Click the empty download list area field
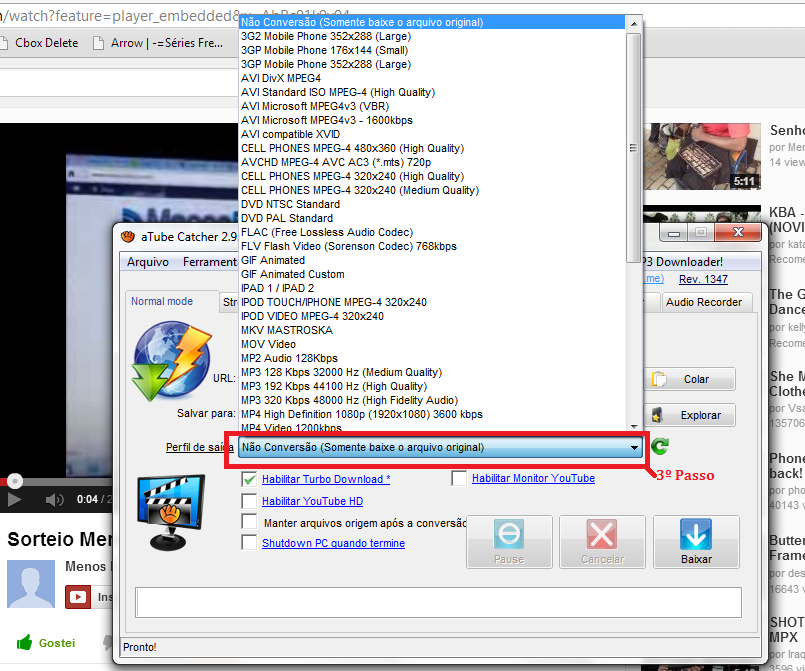The width and height of the screenshot is (805, 671). [438, 602]
